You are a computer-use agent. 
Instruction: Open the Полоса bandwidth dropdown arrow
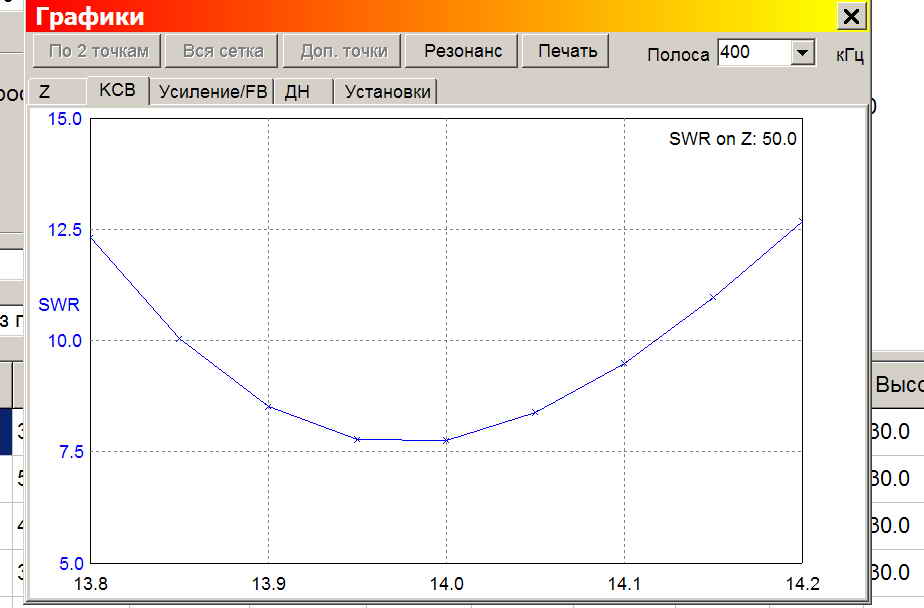pos(801,52)
